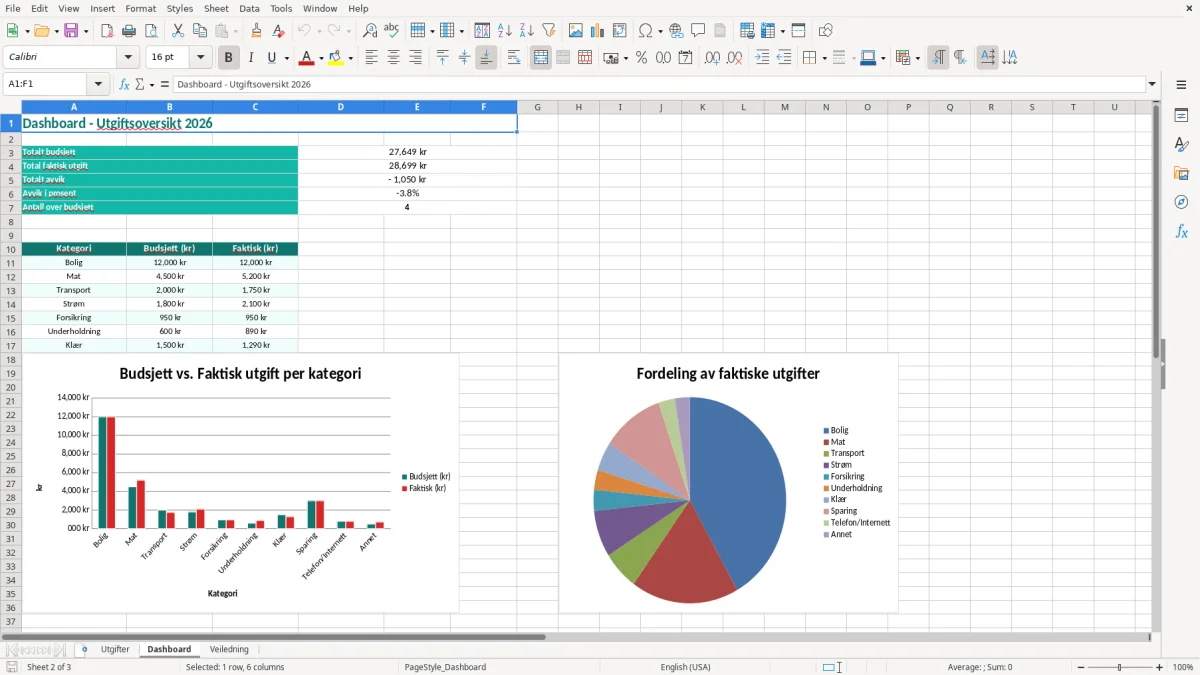The image size is (1200, 675).
Task: Toggle Italic formatting
Action: click(251, 58)
